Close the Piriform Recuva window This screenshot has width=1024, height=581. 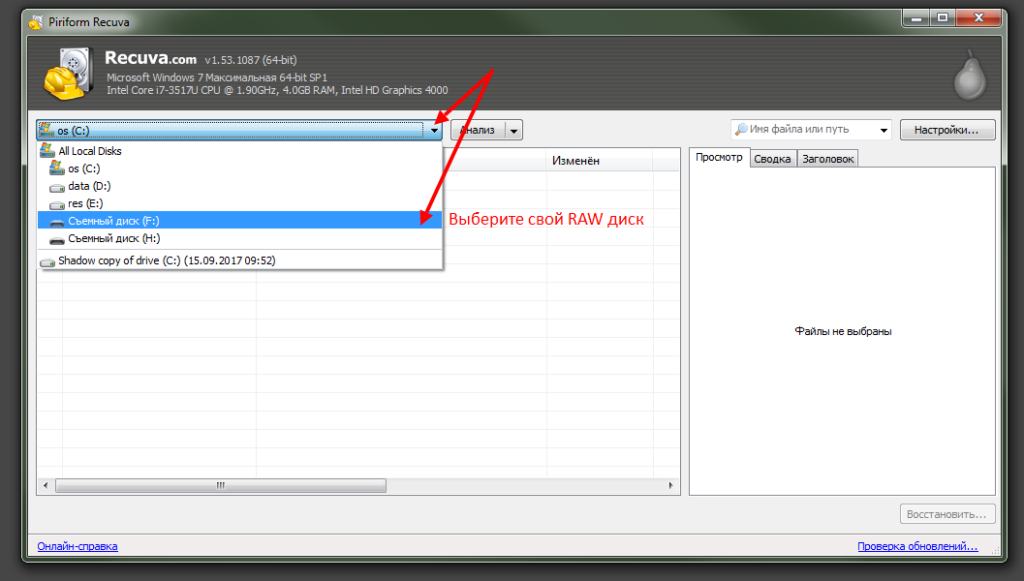pyautogui.click(x=978, y=18)
